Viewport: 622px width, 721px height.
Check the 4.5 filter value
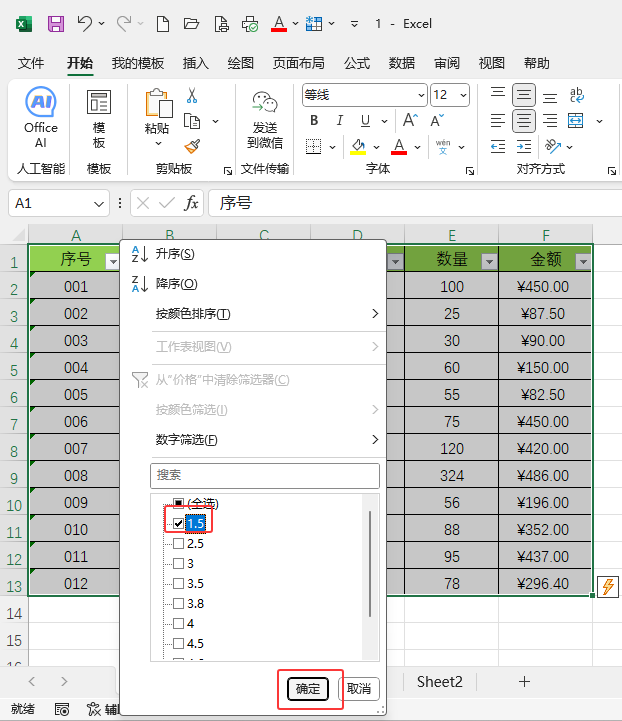point(178,643)
